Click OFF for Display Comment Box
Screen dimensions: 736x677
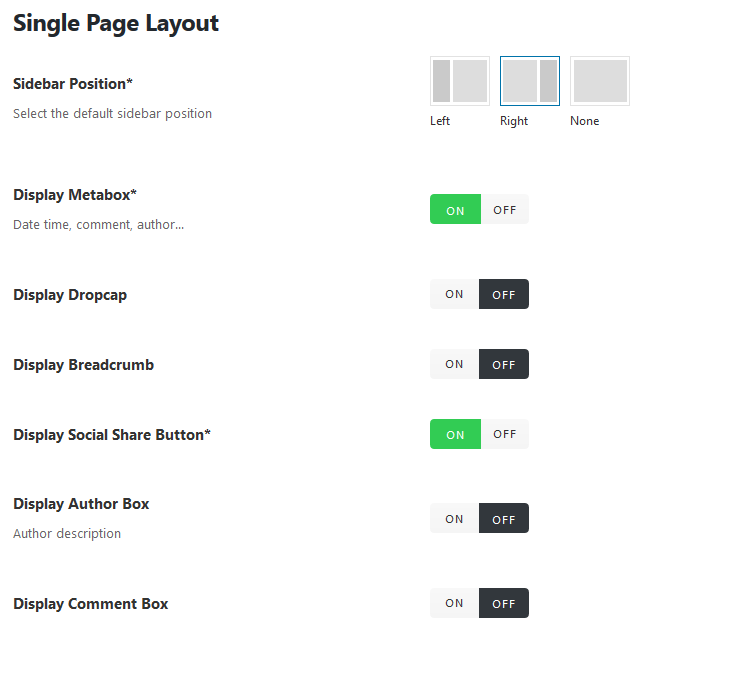pyautogui.click(x=504, y=604)
